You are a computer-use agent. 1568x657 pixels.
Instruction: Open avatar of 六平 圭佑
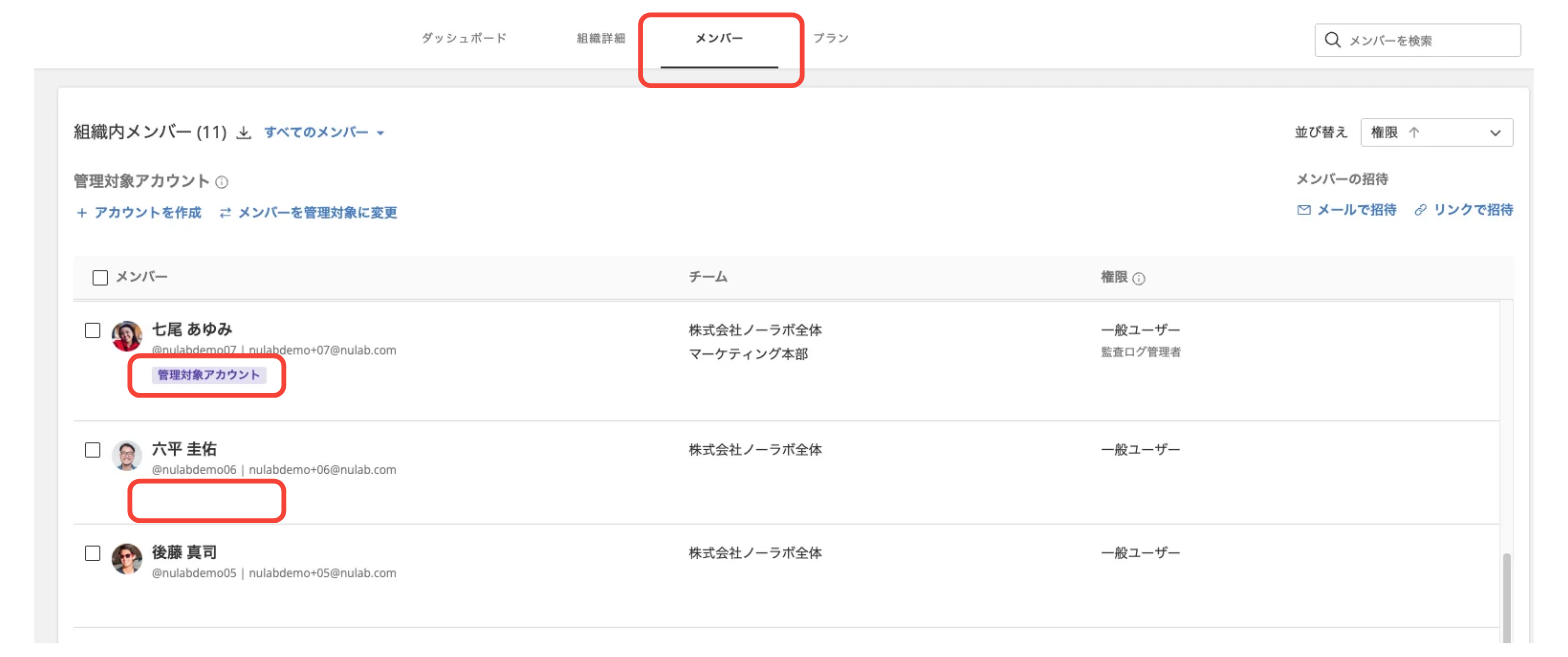127,455
